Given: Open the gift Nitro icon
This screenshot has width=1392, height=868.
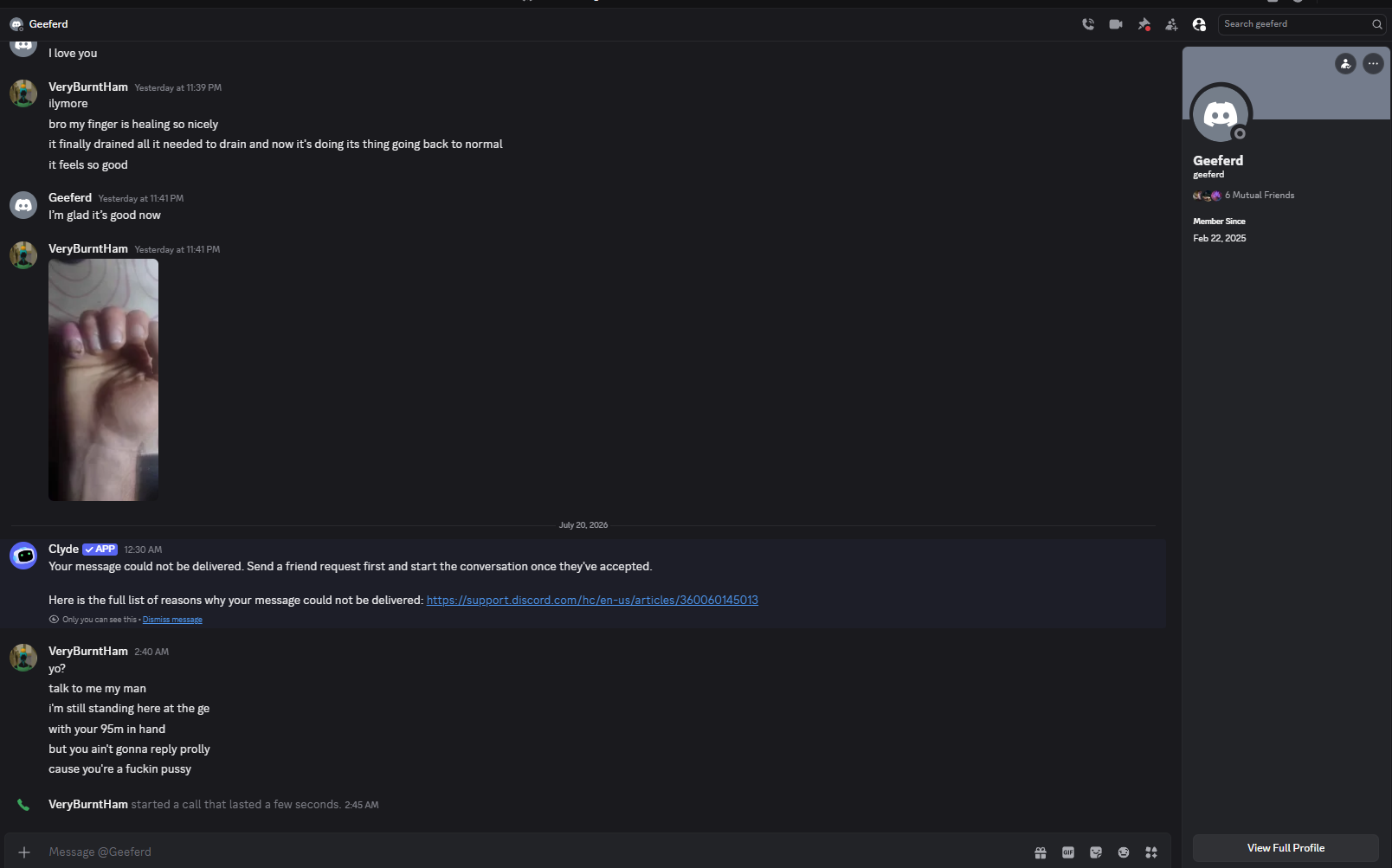Looking at the screenshot, I should [1041, 852].
